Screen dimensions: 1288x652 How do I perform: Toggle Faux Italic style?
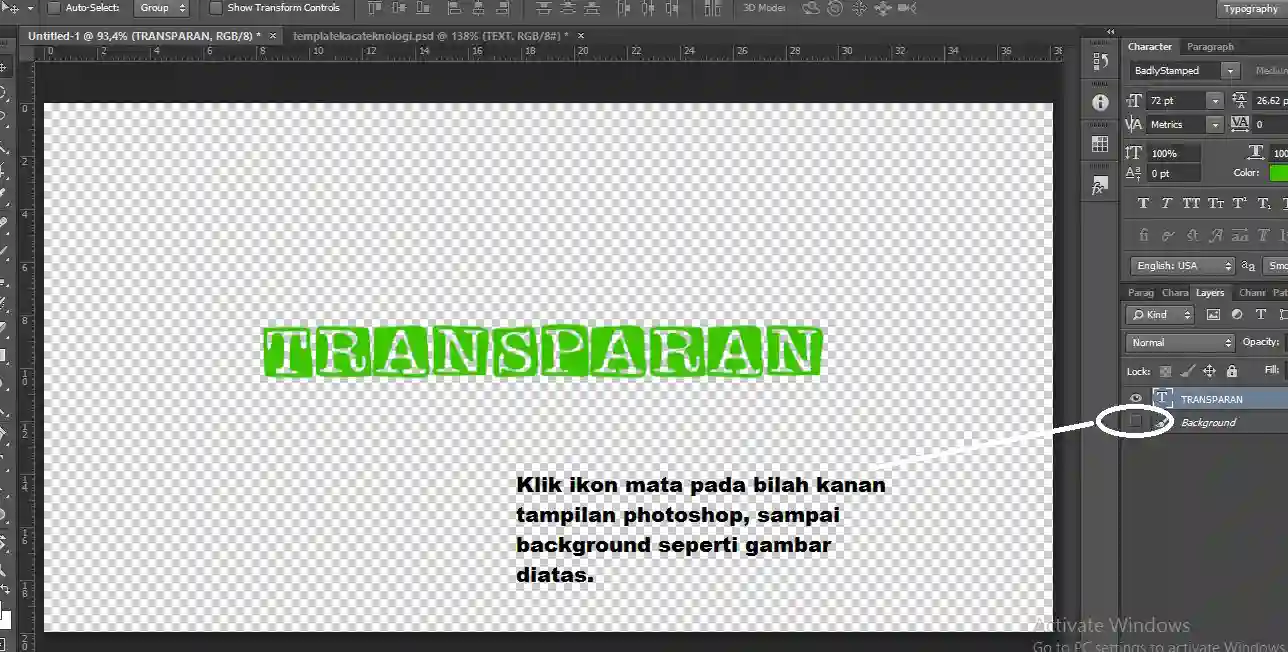point(1167,203)
